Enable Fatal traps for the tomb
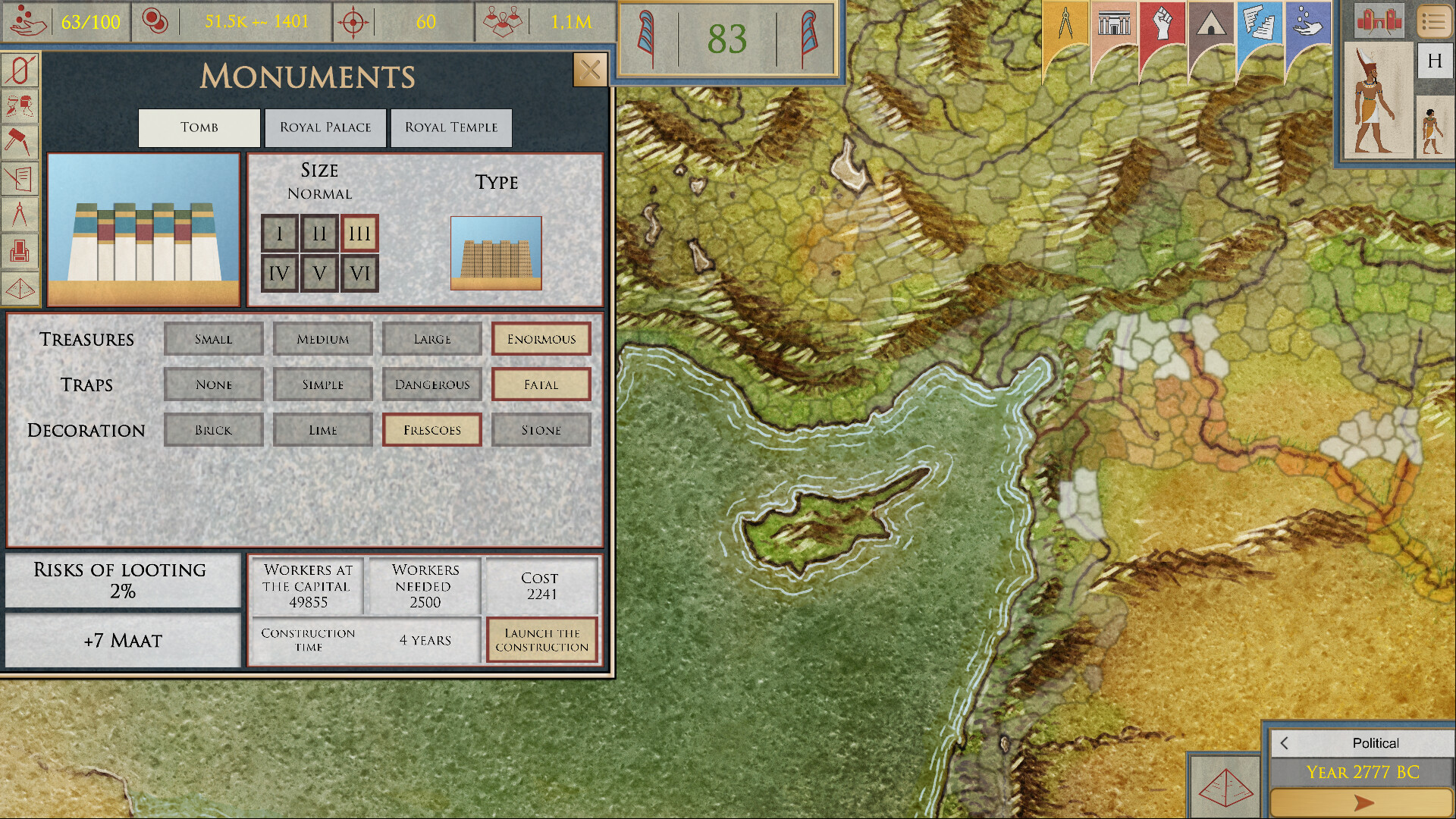The height and width of the screenshot is (819, 1456). tap(541, 384)
